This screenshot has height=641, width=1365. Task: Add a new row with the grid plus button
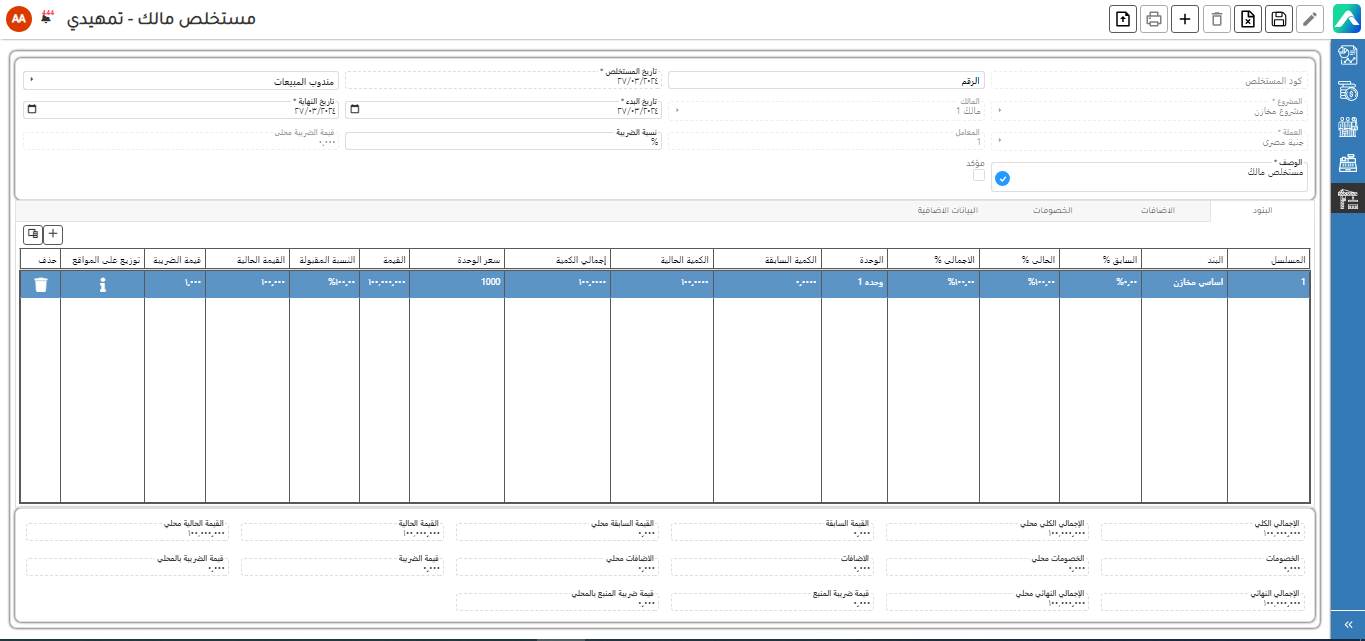pos(53,234)
